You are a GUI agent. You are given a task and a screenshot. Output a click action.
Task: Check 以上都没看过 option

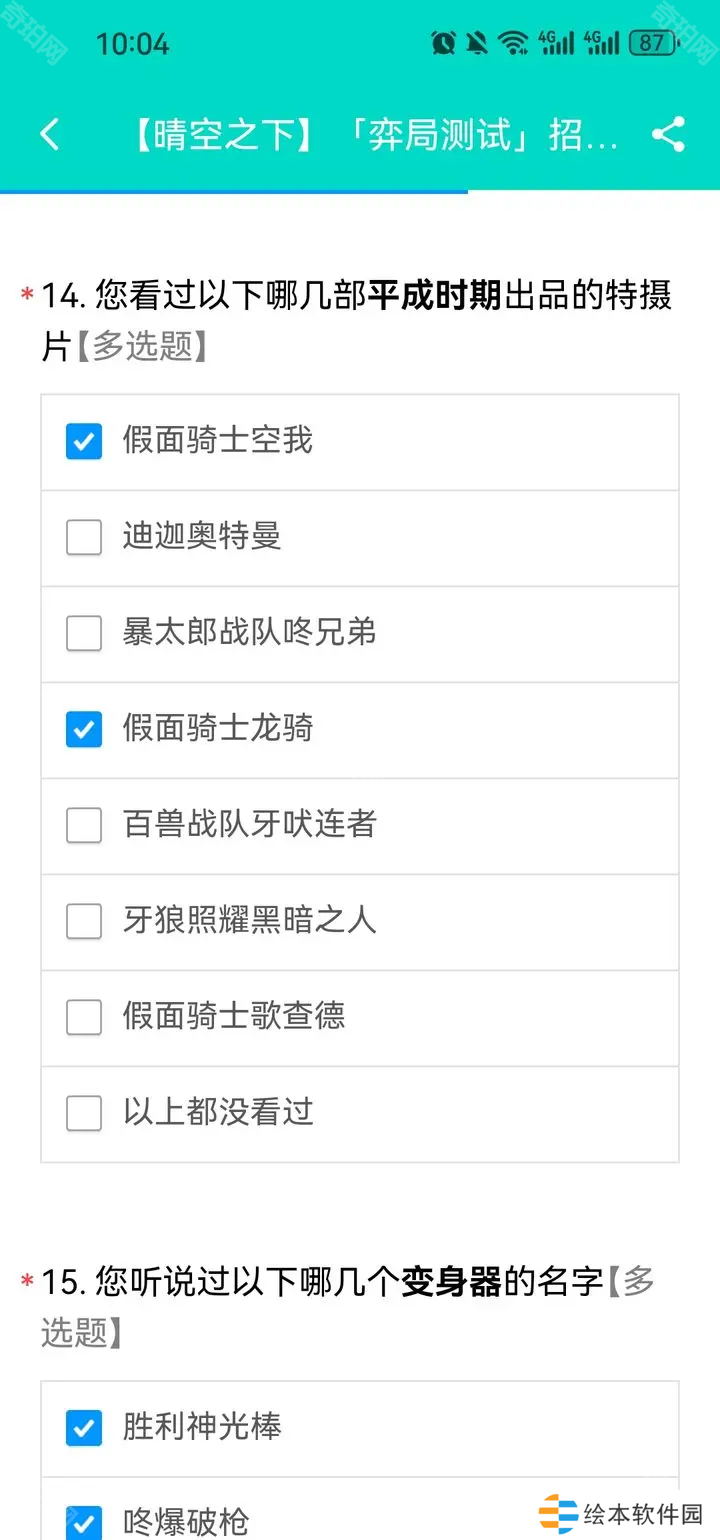[x=84, y=1113]
